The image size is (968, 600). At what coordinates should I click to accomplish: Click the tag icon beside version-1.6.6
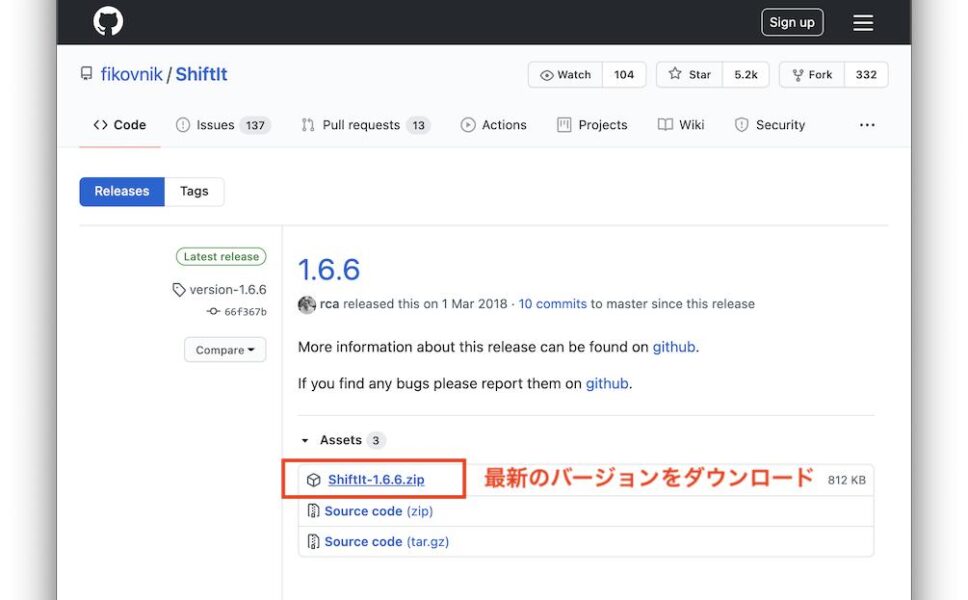tap(177, 289)
